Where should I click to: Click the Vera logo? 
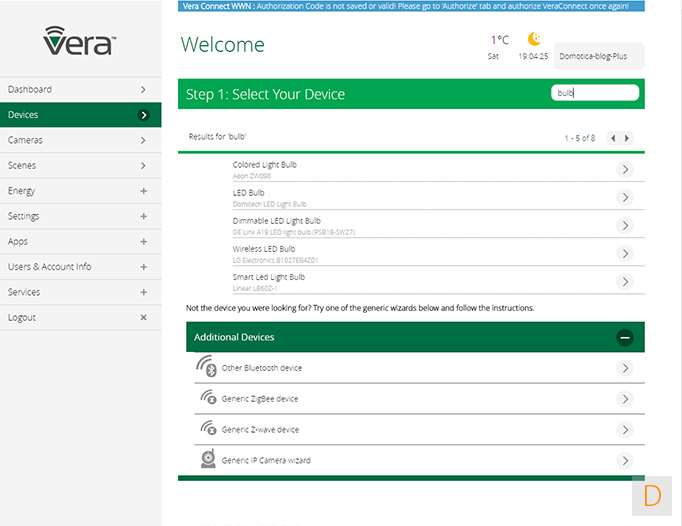tap(80, 41)
